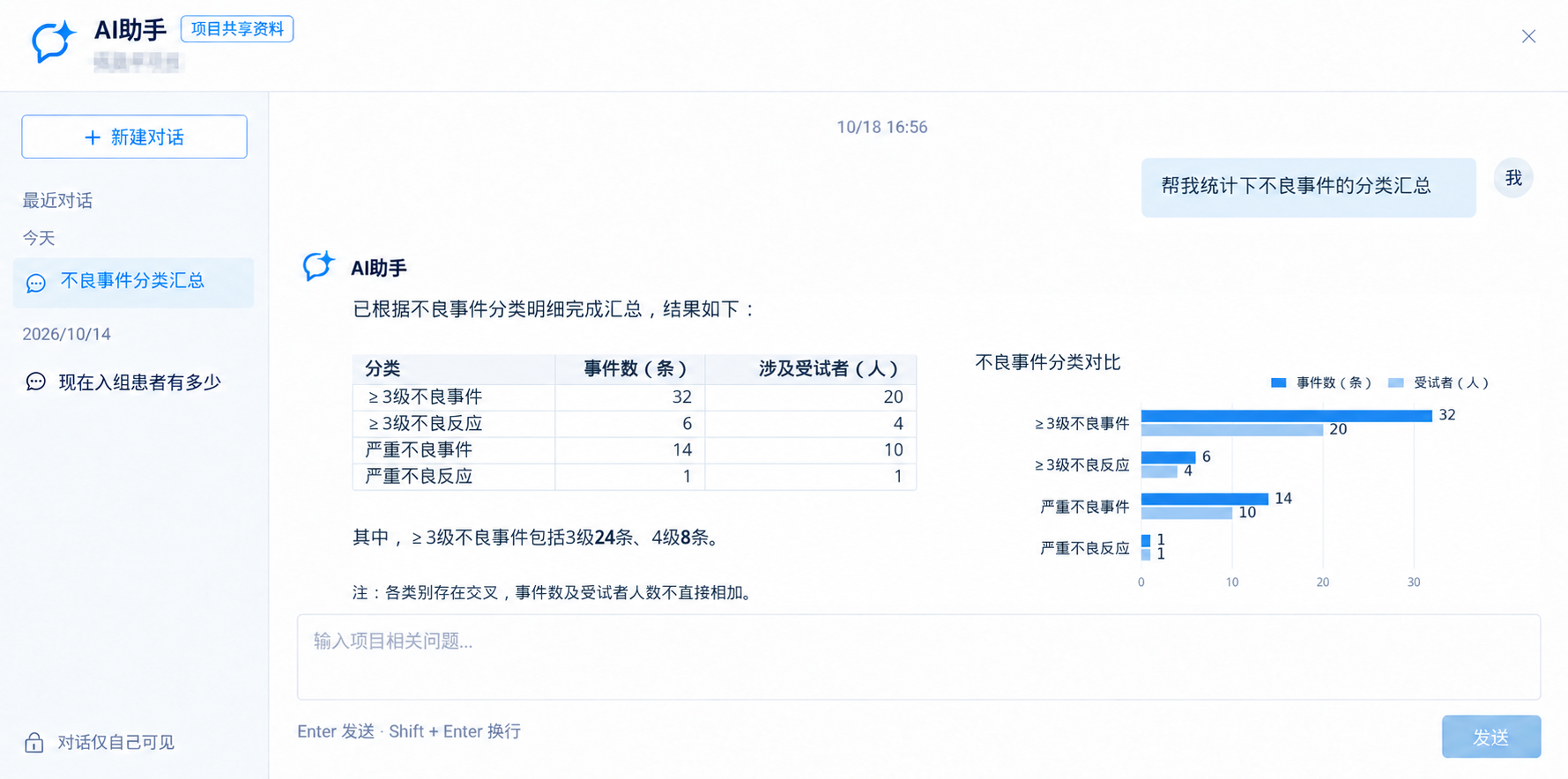The image size is (1568, 779).
Task: Click chat bubble icon beside 不良事件分类汇总
Action: [x=36, y=283]
